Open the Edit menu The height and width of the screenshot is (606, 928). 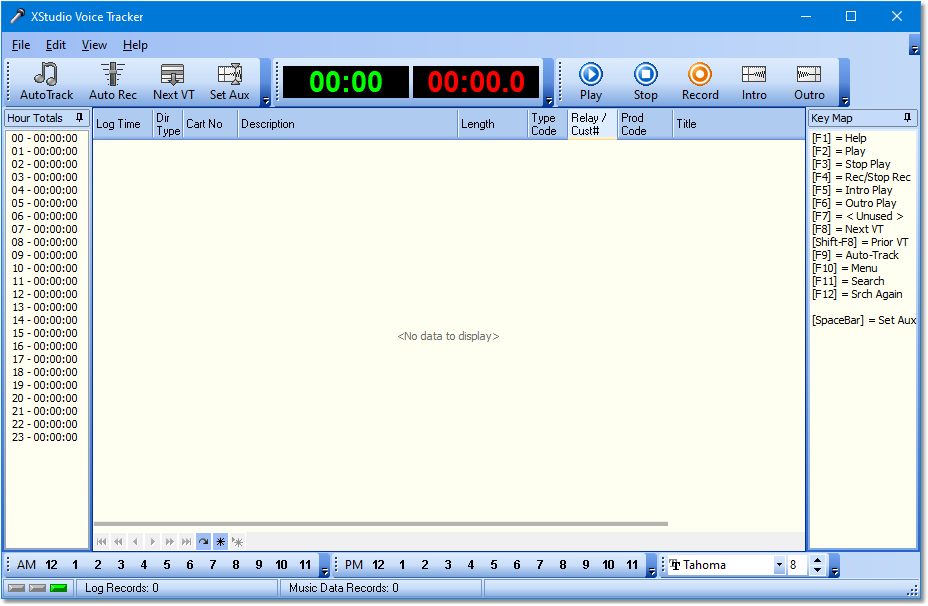(x=56, y=45)
